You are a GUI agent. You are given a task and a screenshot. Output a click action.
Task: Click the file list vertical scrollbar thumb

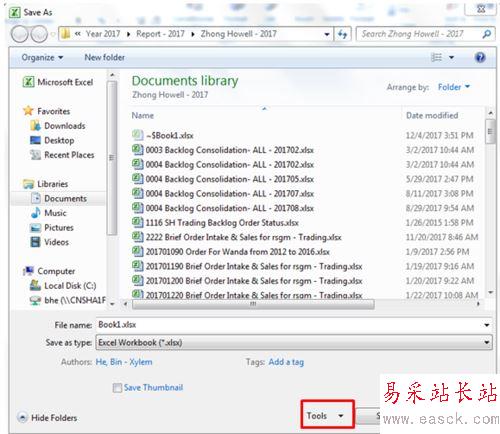pos(490,131)
